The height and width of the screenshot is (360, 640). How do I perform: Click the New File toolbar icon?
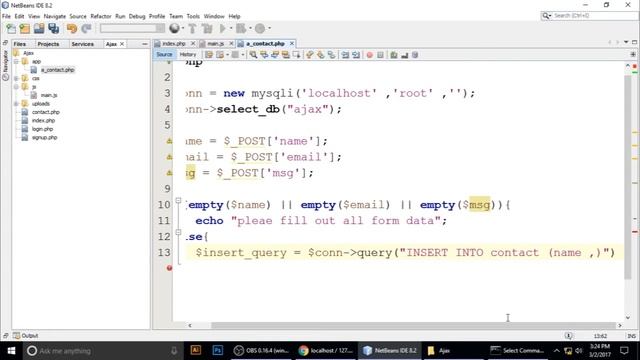click(11, 29)
